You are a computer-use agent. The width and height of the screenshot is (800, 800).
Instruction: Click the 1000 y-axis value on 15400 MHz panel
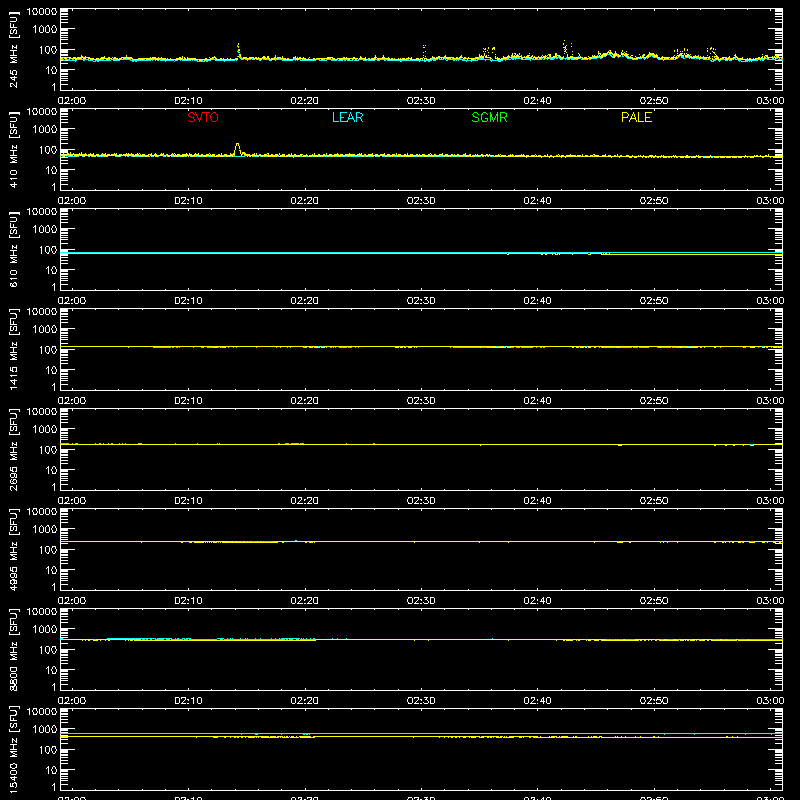point(45,730)
